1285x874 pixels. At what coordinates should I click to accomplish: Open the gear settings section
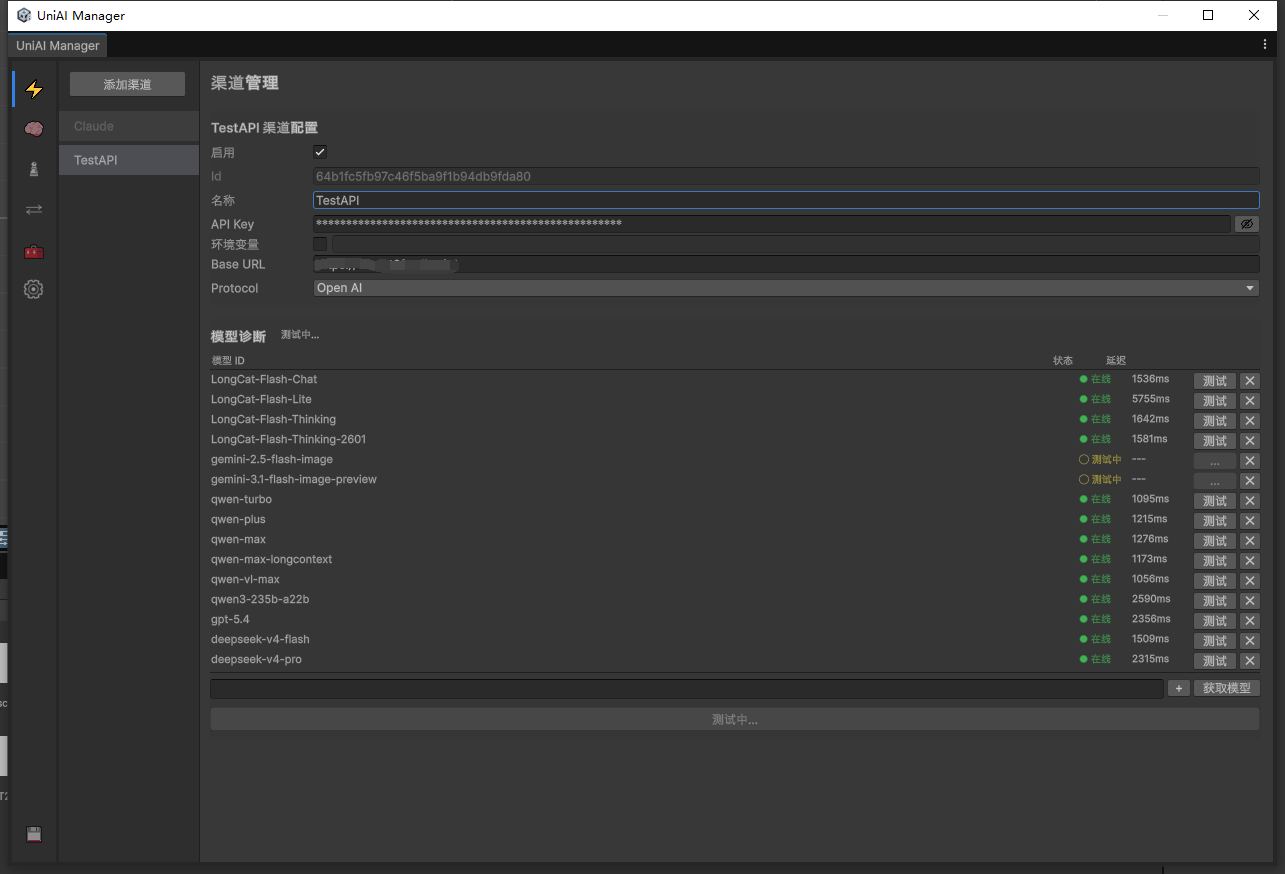point(34,290)
